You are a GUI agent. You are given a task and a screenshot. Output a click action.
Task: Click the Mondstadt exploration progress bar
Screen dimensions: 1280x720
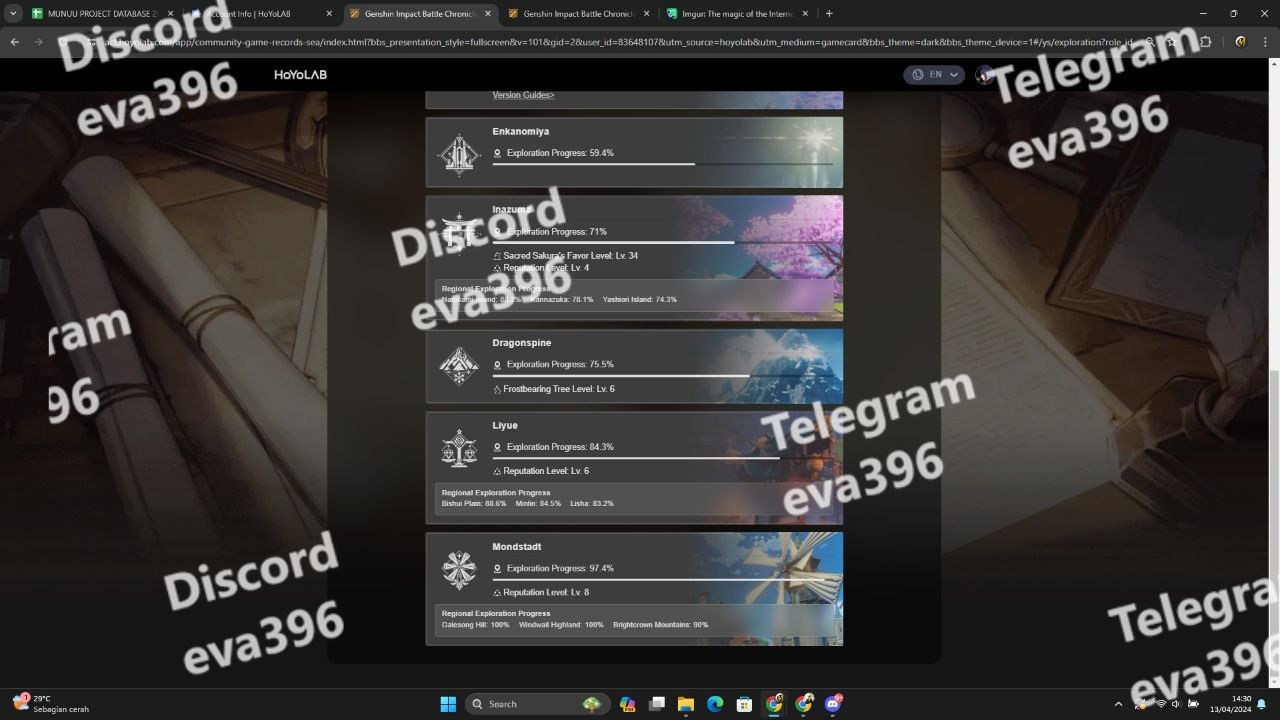(662, 579)
